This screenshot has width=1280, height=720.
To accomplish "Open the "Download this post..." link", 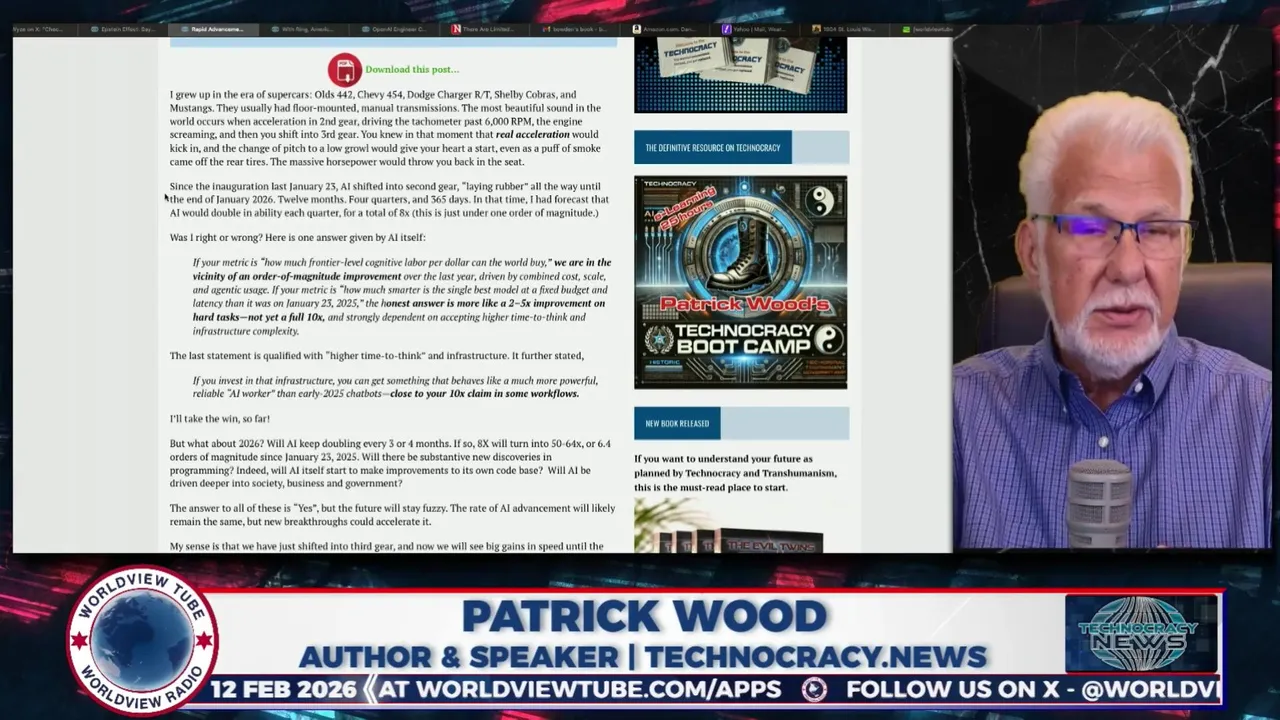I will (412, 69).
